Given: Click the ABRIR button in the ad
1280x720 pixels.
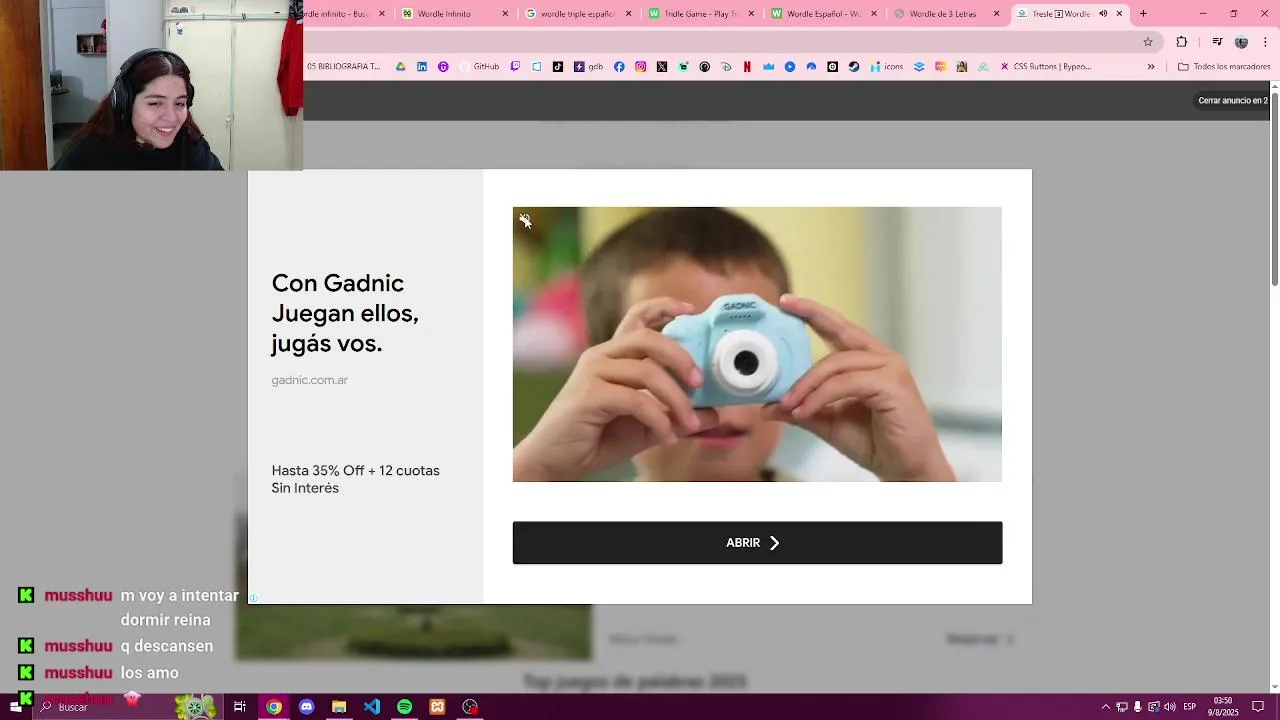Looking at the screenshot, I should [x=757, y=542].
